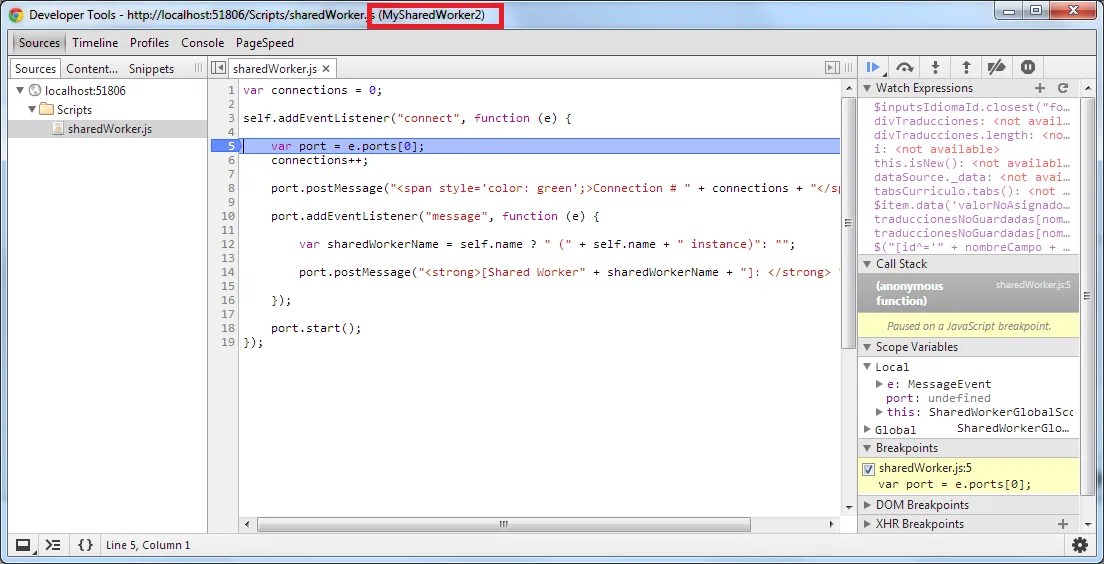The width and height of the screenshot is (1104, 564).
Task: Step over next function call
Action: point(904,68)
